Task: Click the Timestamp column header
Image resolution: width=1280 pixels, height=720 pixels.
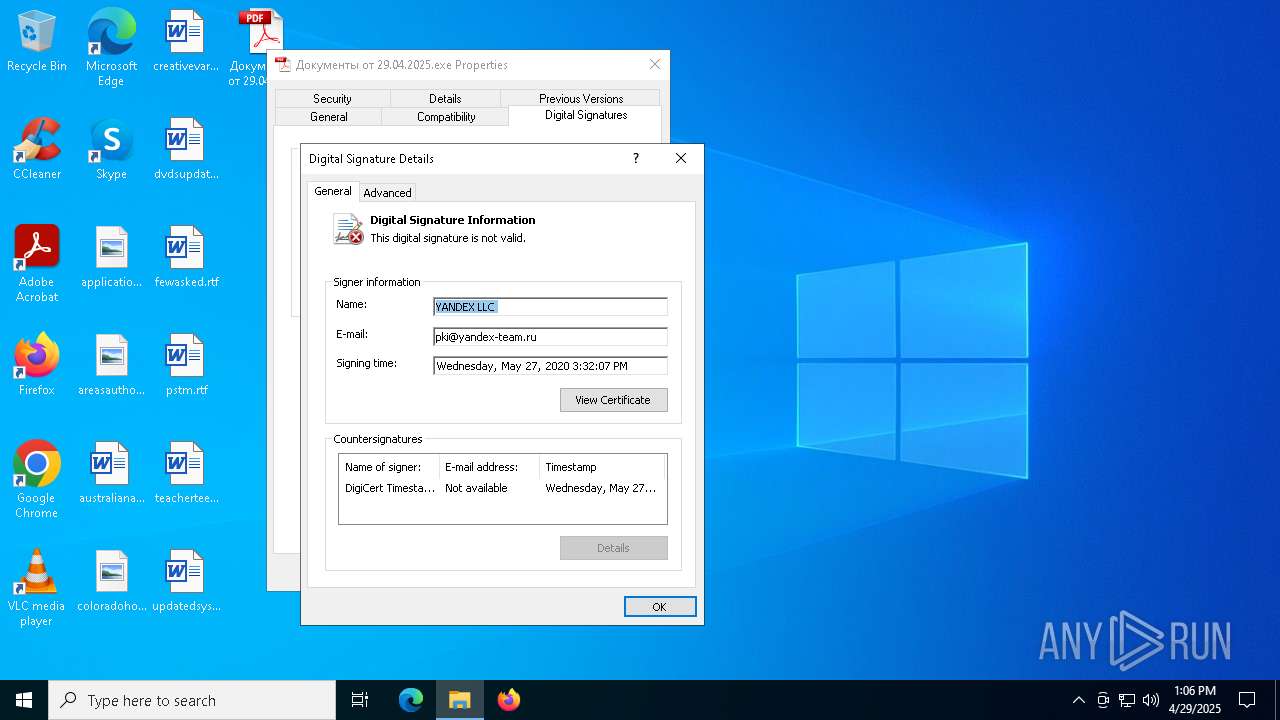Action: tap(602, 467)
